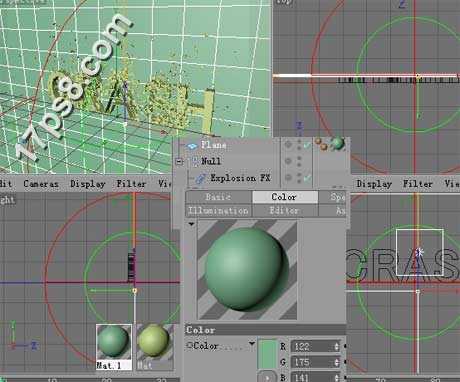This screenshot has width=460, height=382.
Task: Open Display menu in left viewport
Action: pos(88,184)
